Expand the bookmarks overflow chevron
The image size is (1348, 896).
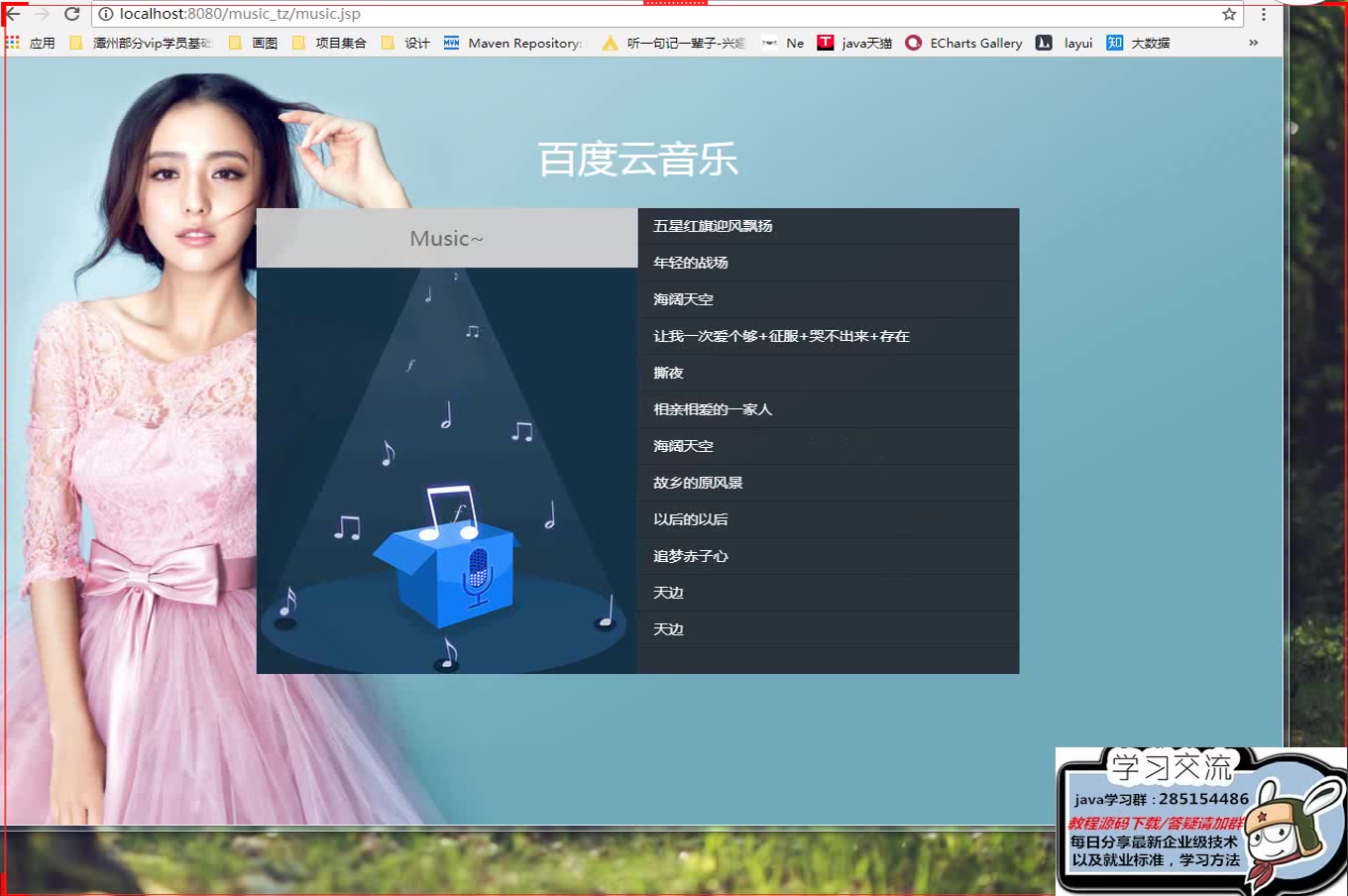coord(1253,43)
